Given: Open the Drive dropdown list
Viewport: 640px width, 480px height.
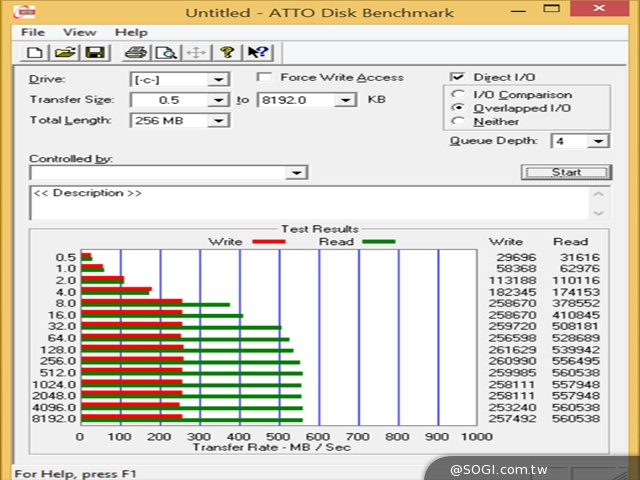Looking at the screenshot, I should click(x=218, y=79).
